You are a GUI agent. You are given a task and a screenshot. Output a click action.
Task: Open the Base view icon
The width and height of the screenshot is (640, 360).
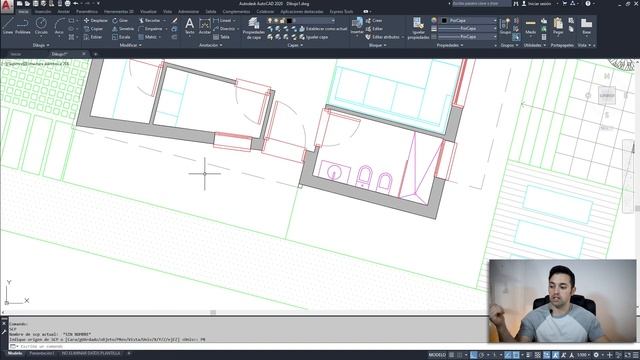click(x=586, y=26)
